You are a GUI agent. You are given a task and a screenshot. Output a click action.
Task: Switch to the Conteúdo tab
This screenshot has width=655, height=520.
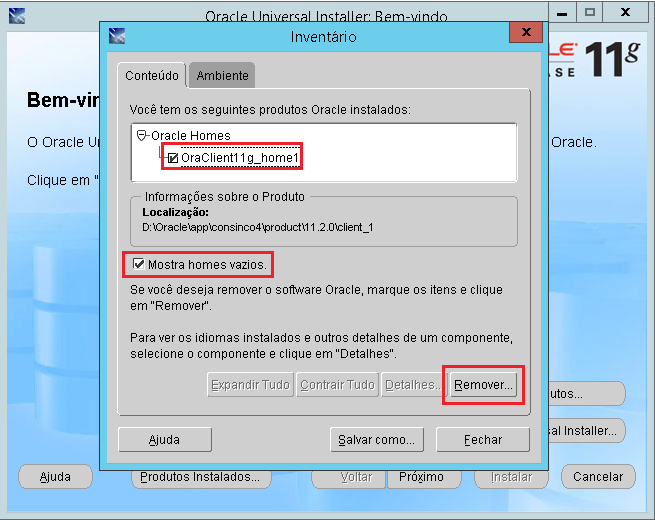[x=152, y=76]
